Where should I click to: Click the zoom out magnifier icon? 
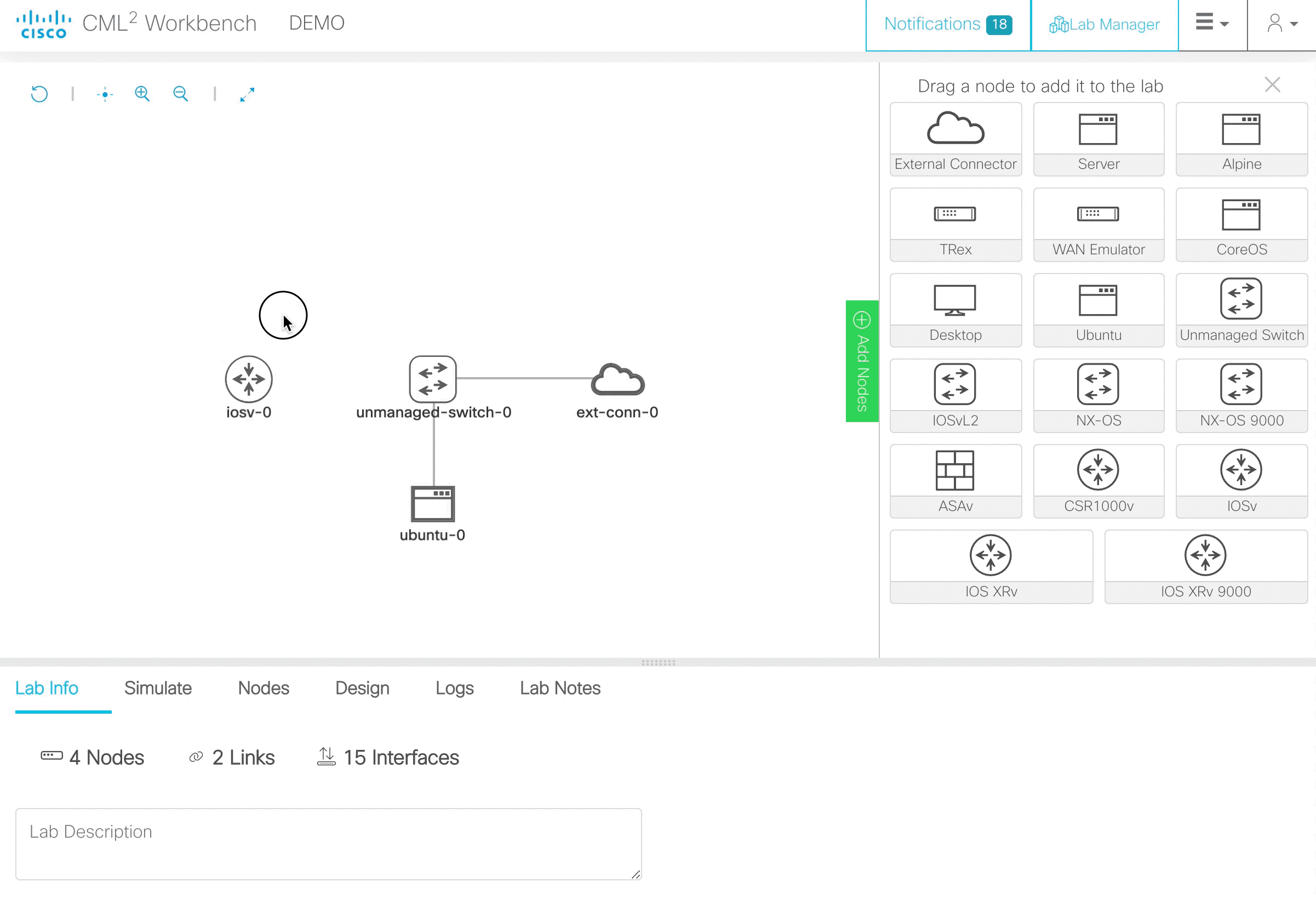tap(181, 94)
